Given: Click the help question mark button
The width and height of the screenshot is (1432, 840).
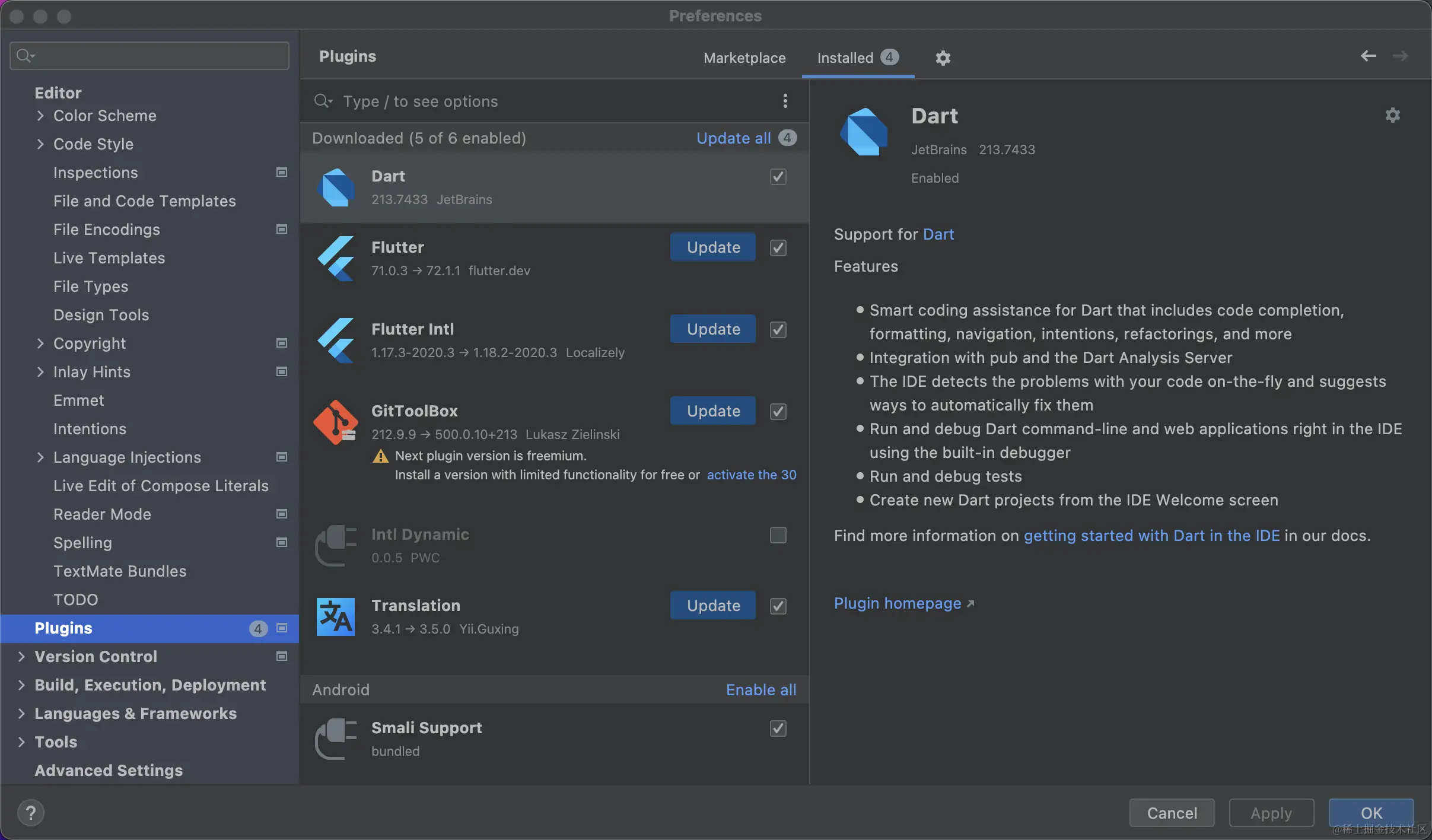Looking at the screenshot, I should point(31,812).
